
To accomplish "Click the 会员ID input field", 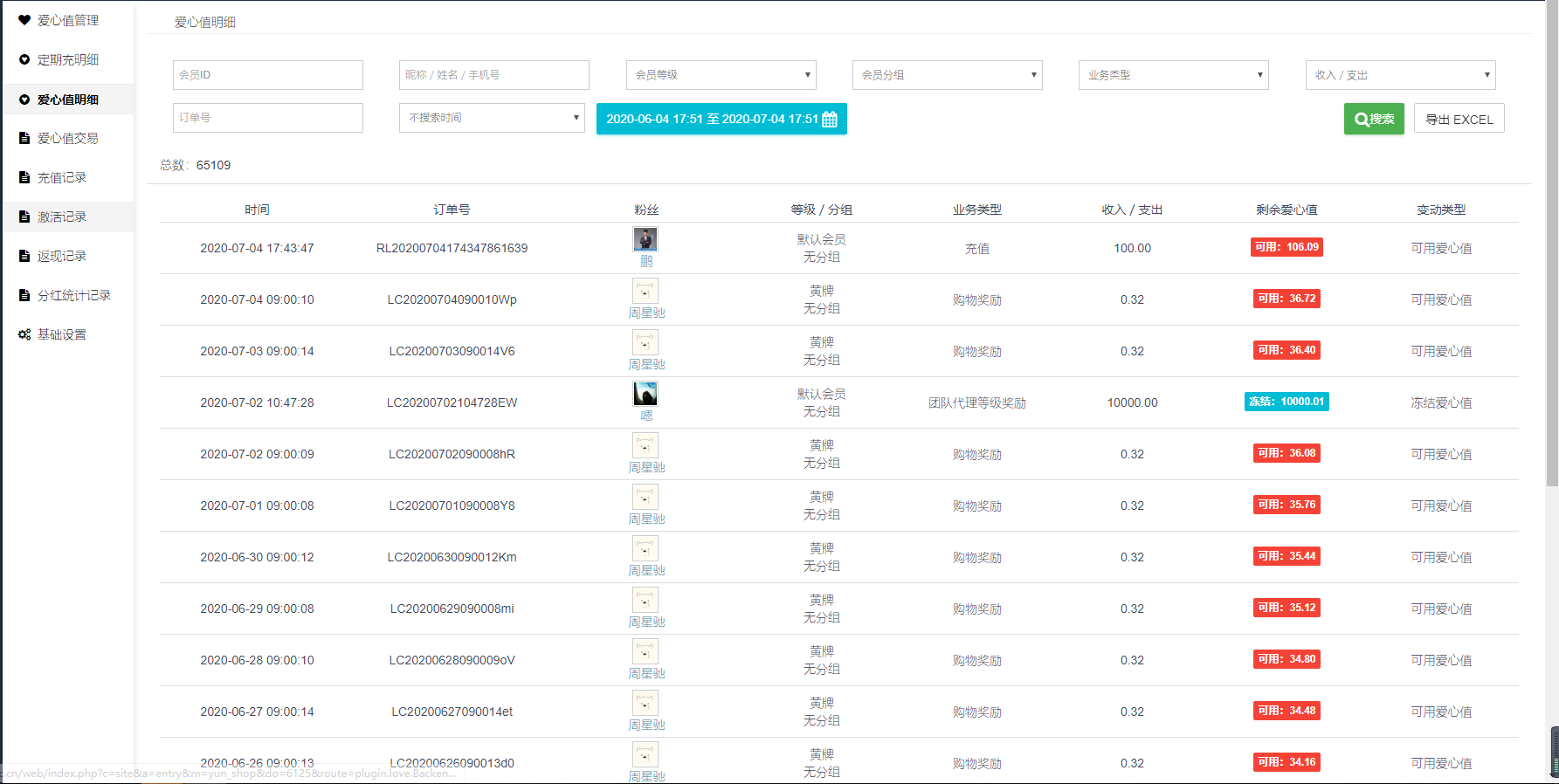I will click(268, 75).
